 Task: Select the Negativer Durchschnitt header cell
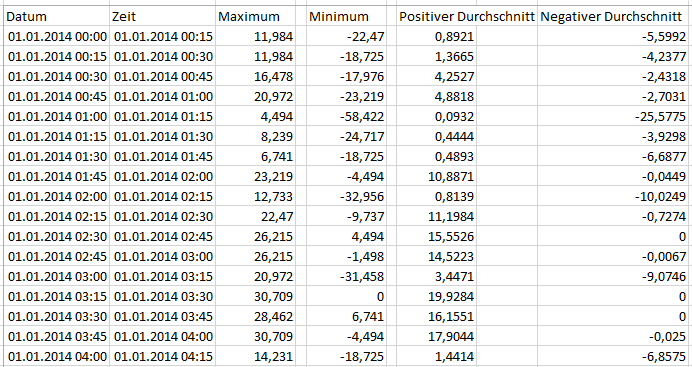[613, 17]
